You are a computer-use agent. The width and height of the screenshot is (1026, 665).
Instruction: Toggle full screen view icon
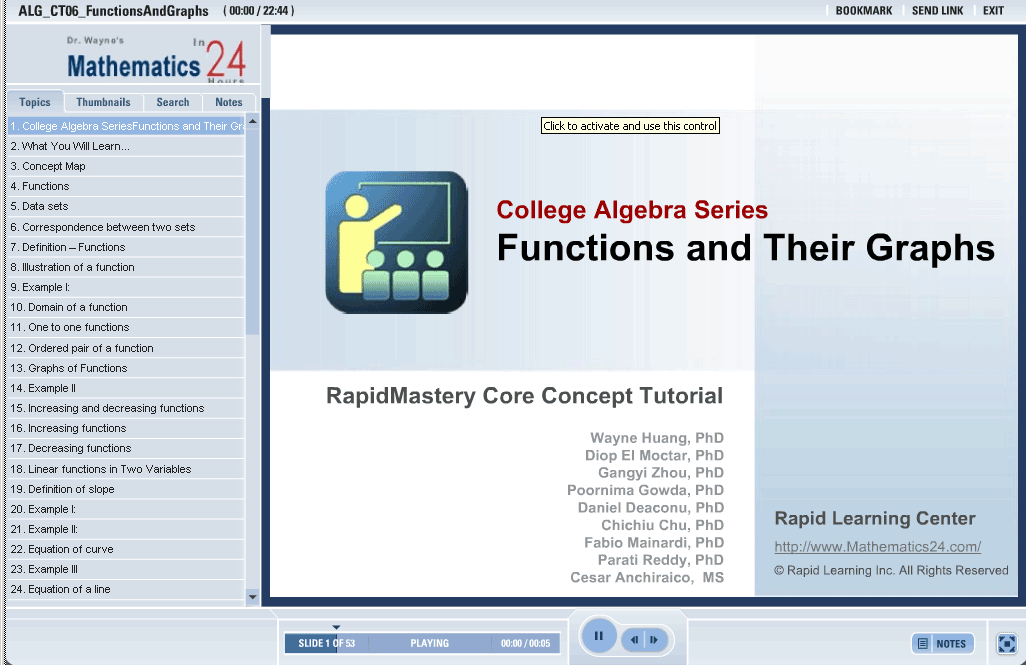[1007, 643]
